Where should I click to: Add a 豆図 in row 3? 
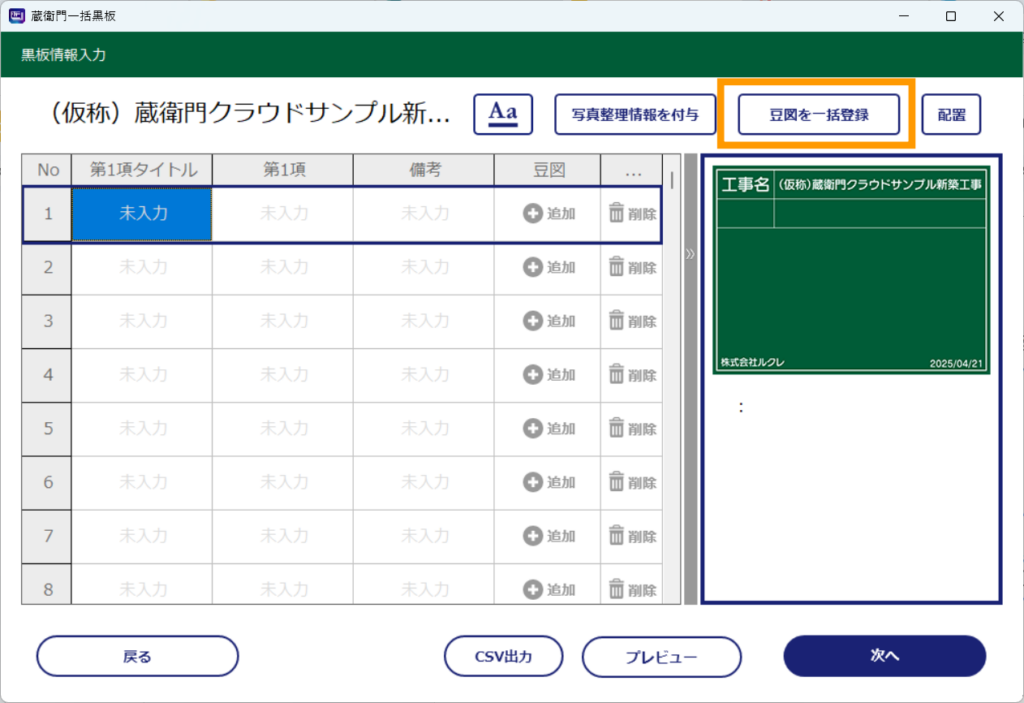533,321
